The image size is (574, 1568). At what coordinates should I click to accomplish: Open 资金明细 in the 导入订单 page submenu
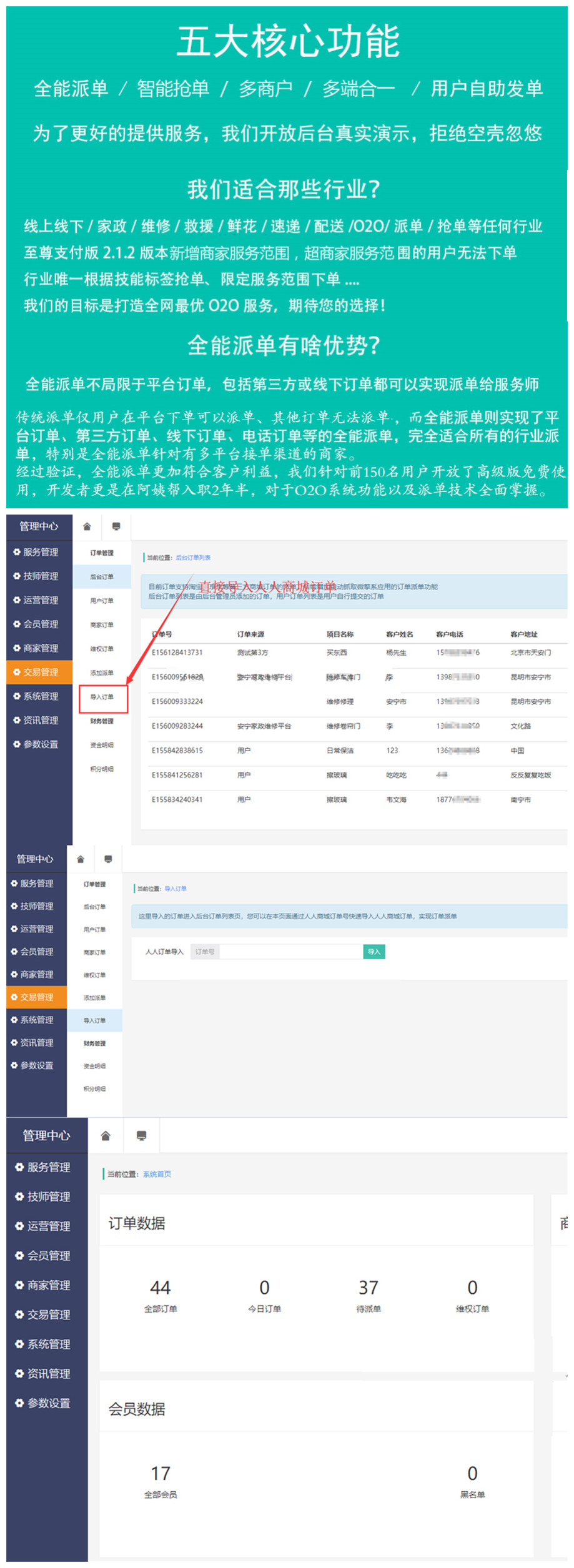point(94,1066)
